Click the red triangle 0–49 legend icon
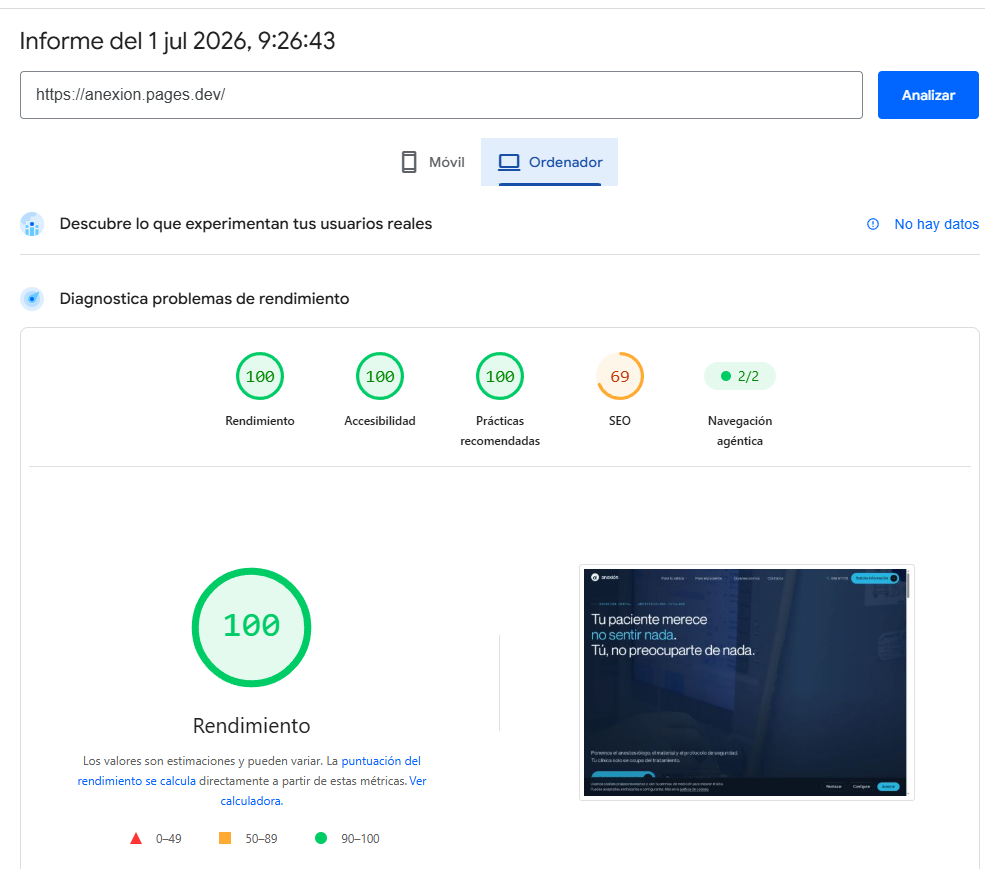 point(136,838)
